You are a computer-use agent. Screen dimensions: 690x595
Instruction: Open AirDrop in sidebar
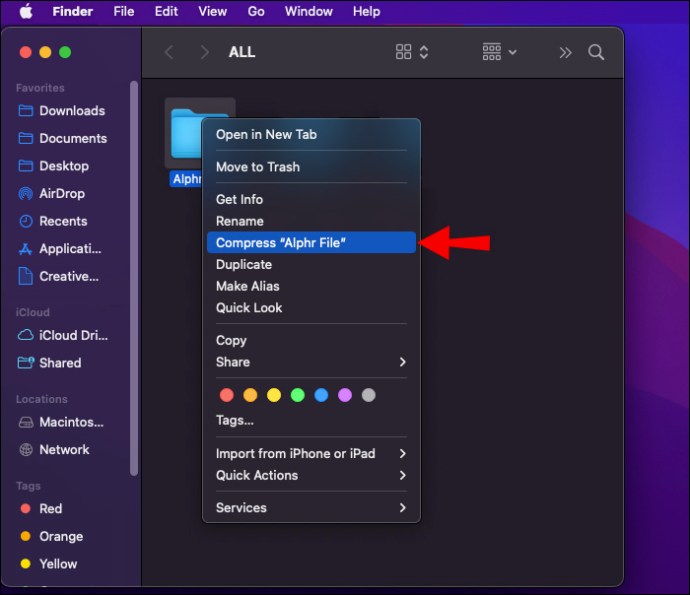click(x=51, y=193)
